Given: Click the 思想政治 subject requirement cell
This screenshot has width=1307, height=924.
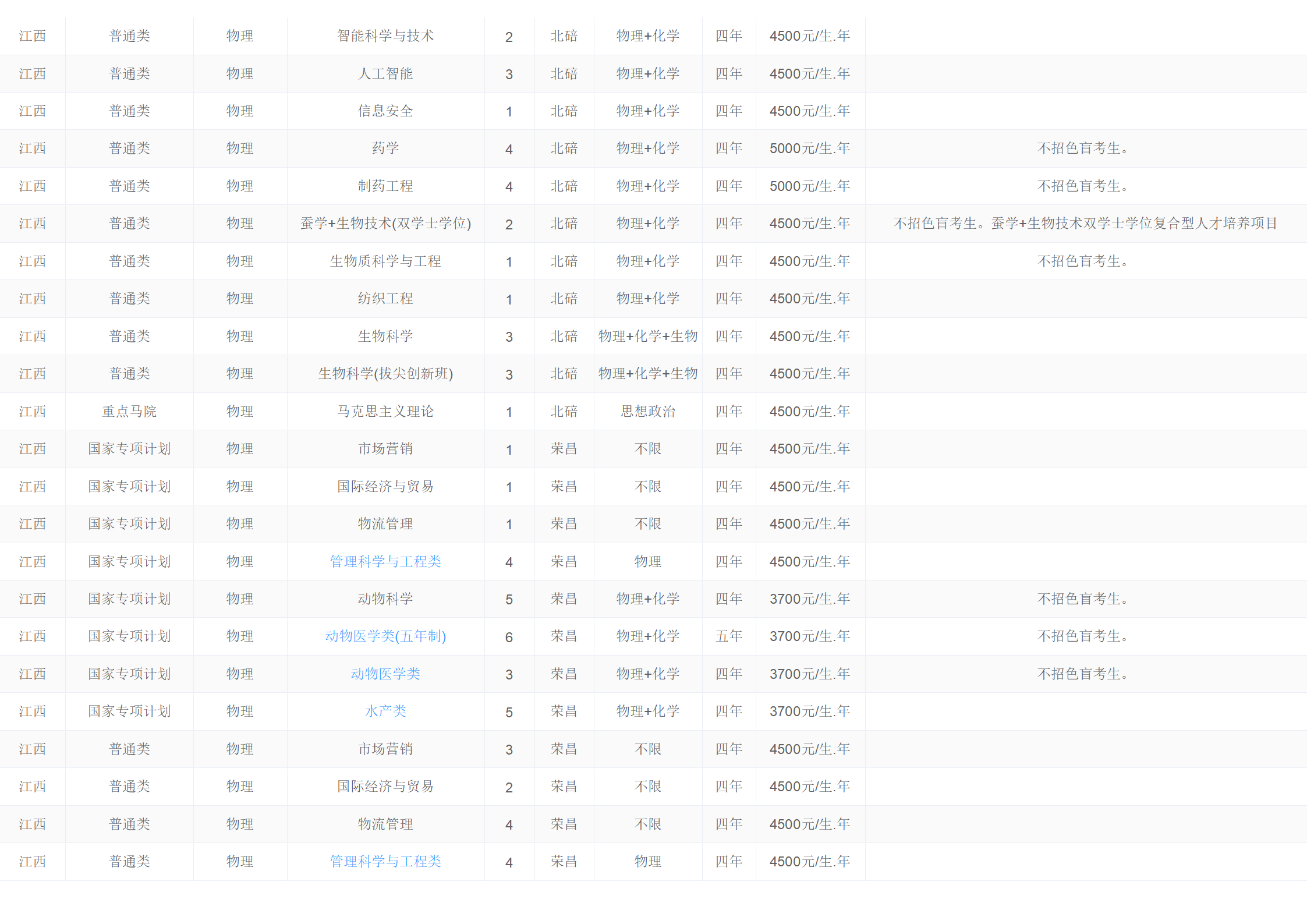Looking at the screenshot, I should pos(647,412).
